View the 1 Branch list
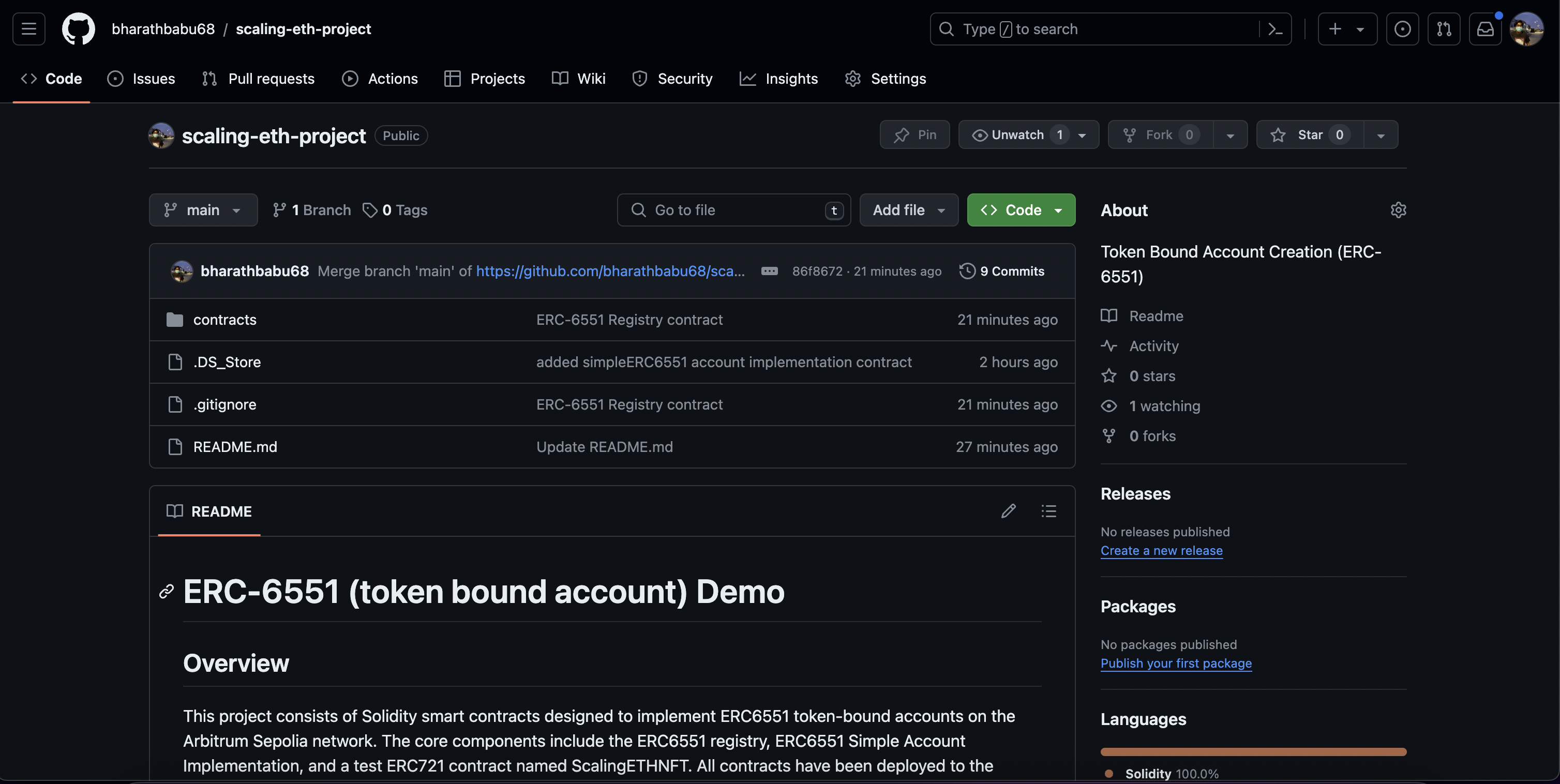The width and height of the screenshot is (1560, 784). [311, 210]
